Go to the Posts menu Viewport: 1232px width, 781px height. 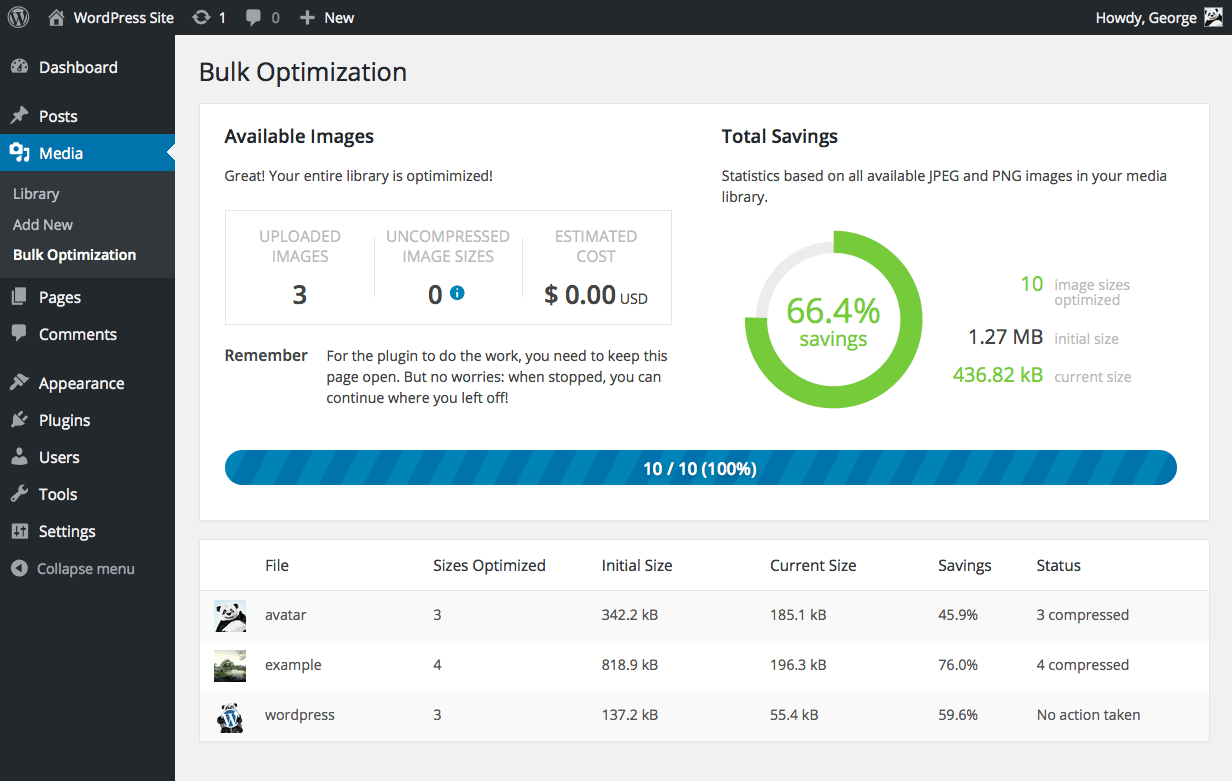[x=58, y=116]
